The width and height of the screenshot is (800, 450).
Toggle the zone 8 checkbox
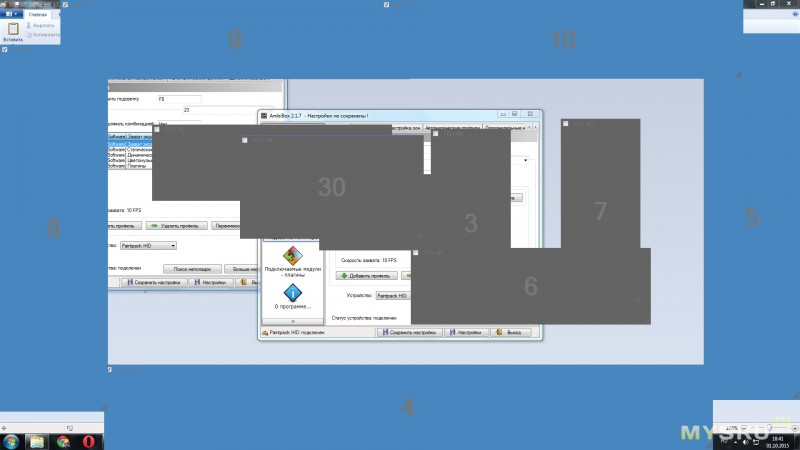5,49
